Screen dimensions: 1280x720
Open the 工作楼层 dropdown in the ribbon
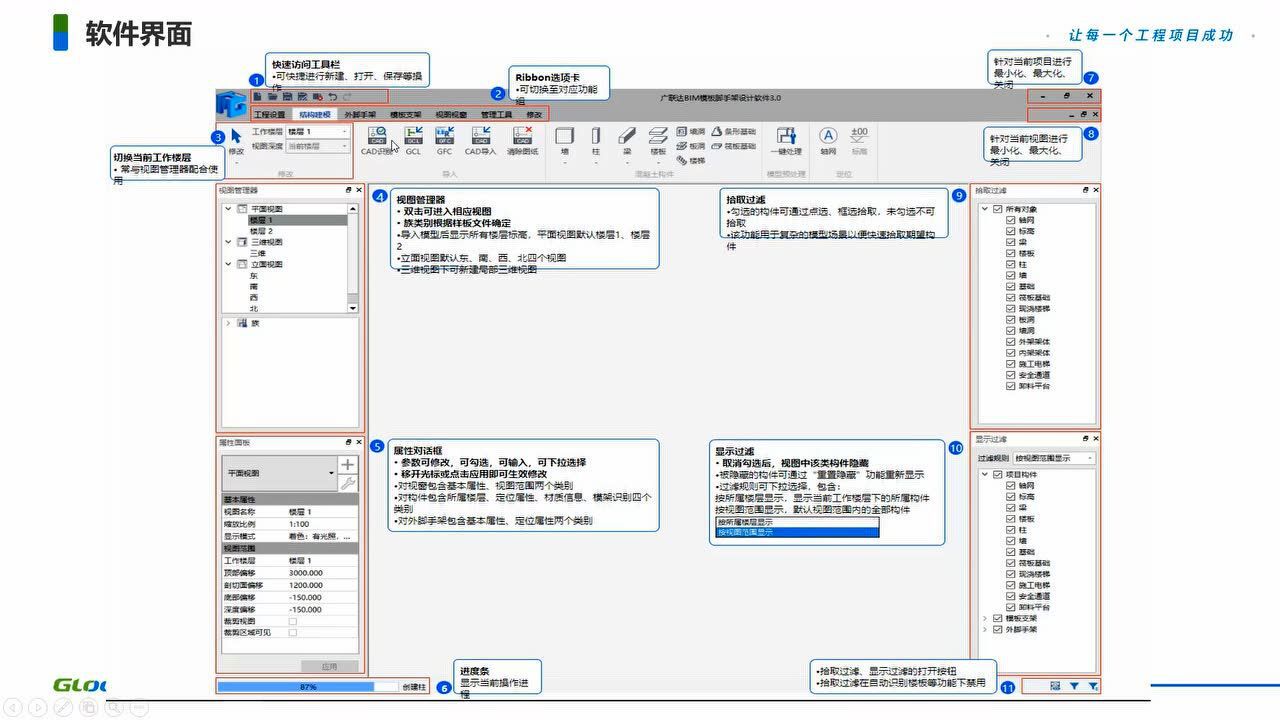pos(318,131)
